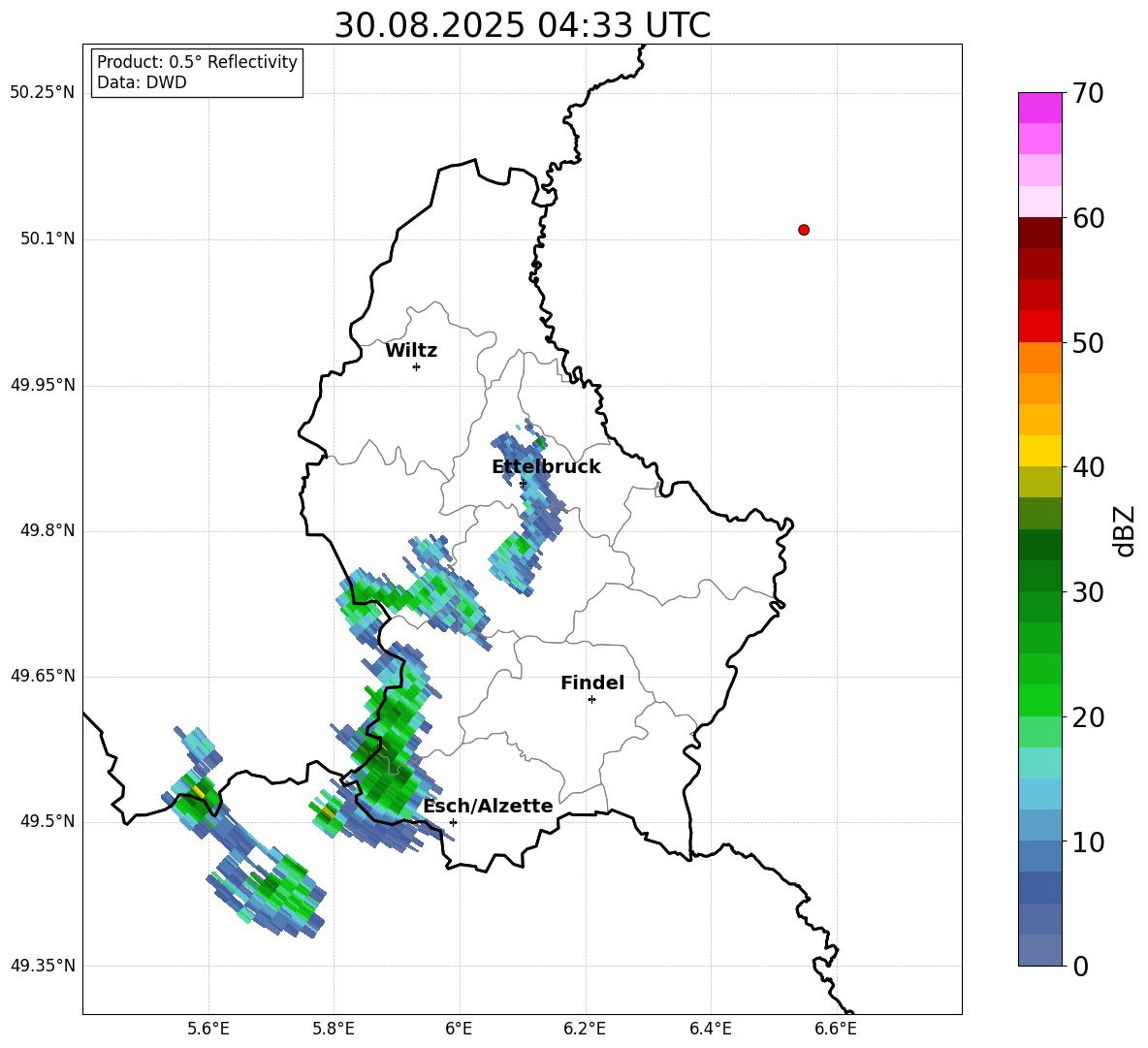Click the dBZ colorbar axis label
Viewport: 1148px width, 1048px height.
click(x=1125, y=530)
